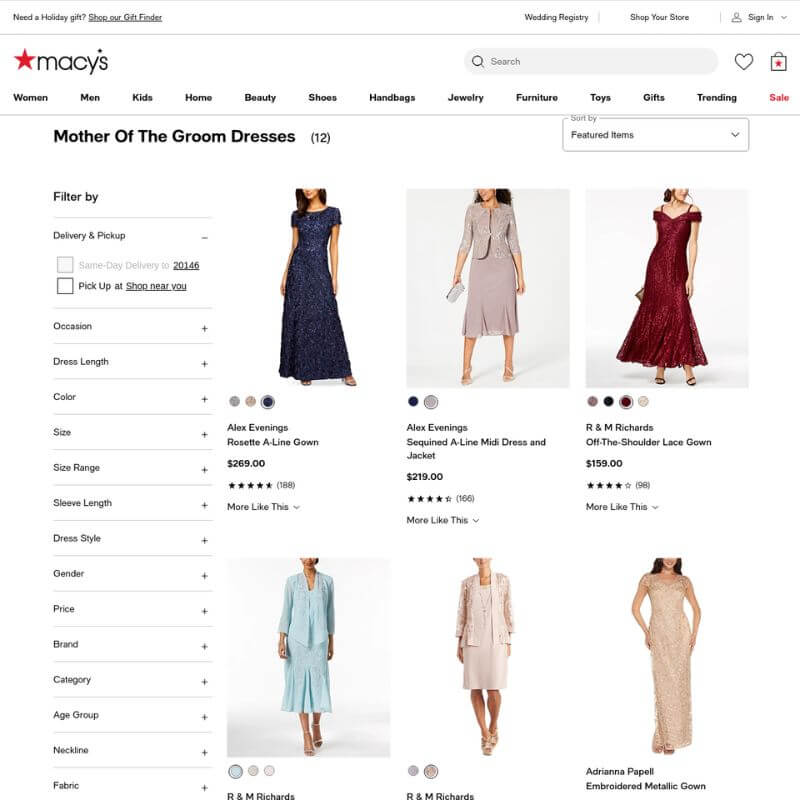Screen dimensions: 800x800
Task: Collapse the Delivery & Pickup filter
Action: tap(204, 238)
